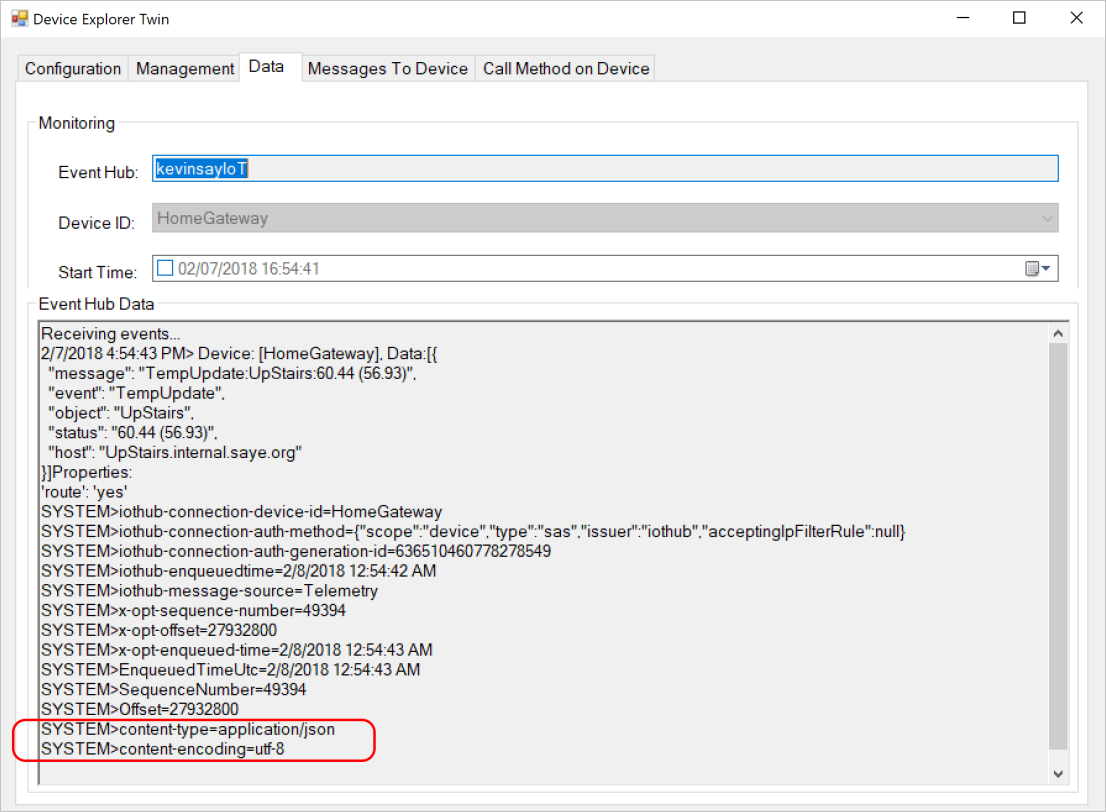Click the iothub-connection-auth-method line
The width and height of the screenshot is (1106, 812).
click(473, 531)
